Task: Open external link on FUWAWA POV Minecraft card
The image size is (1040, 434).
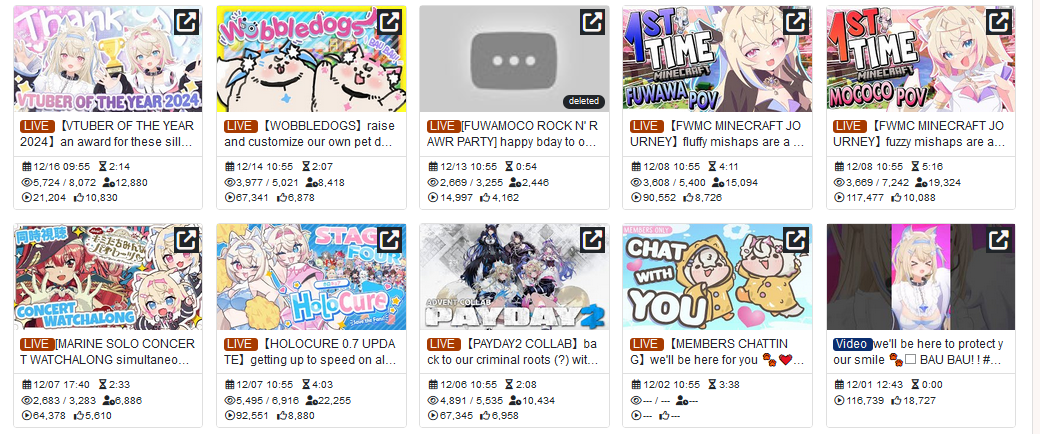Action: click(x=795, y=22)
